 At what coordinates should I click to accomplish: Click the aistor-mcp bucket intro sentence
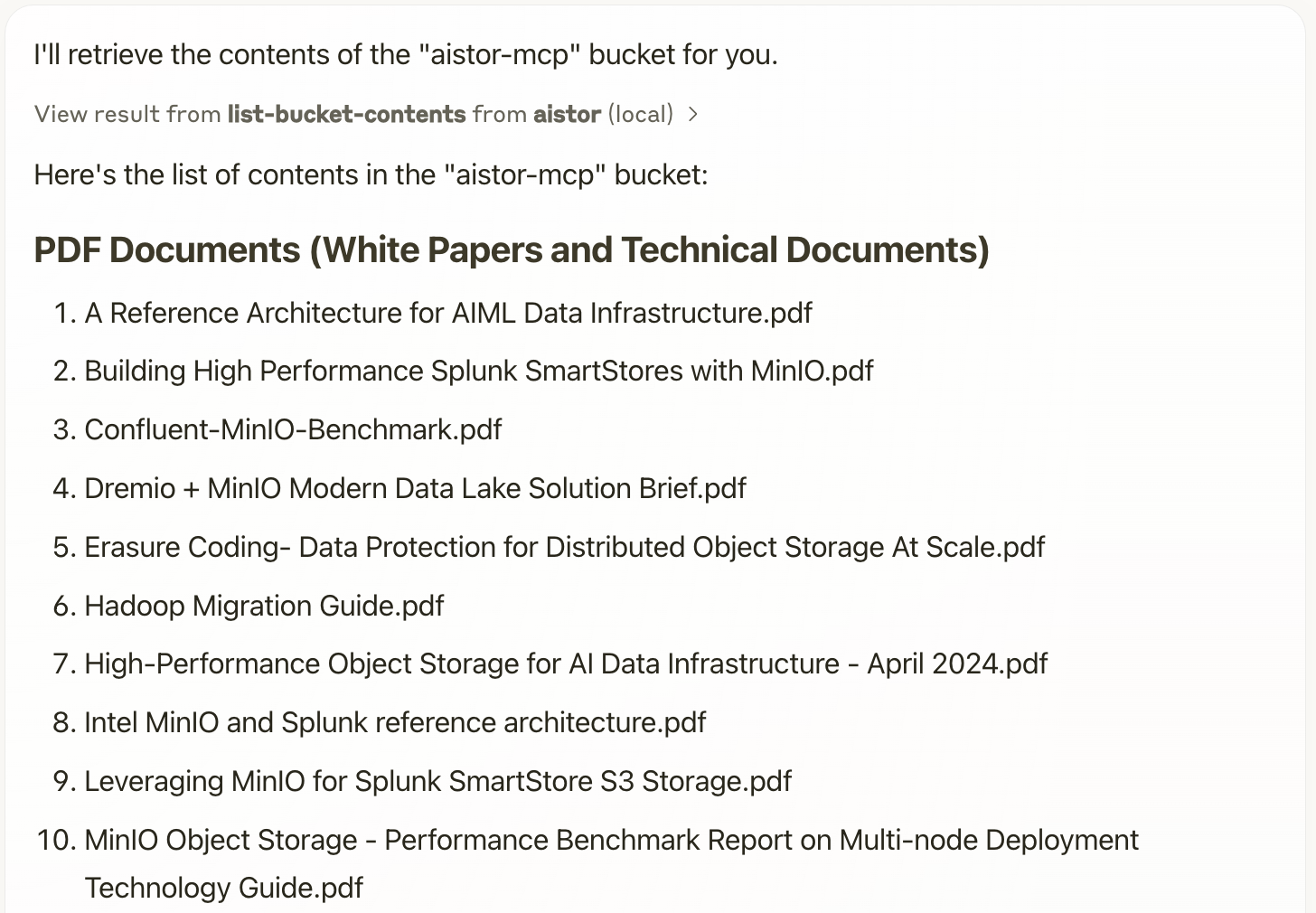point(404,54)
